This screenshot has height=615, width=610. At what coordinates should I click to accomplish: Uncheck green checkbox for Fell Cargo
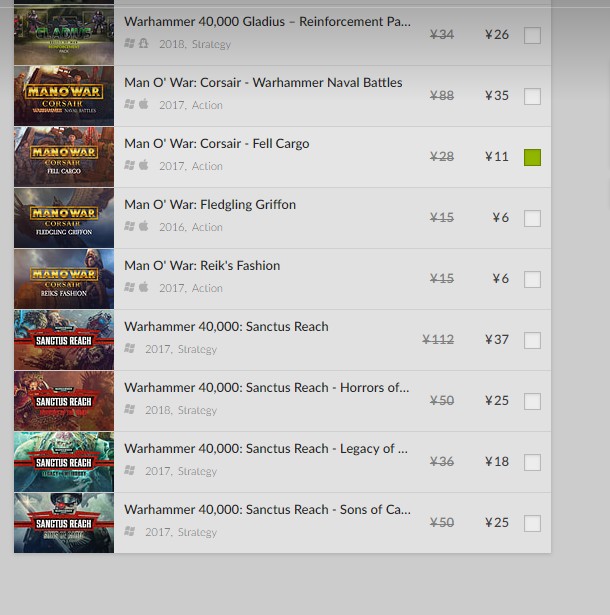point(532,157)
